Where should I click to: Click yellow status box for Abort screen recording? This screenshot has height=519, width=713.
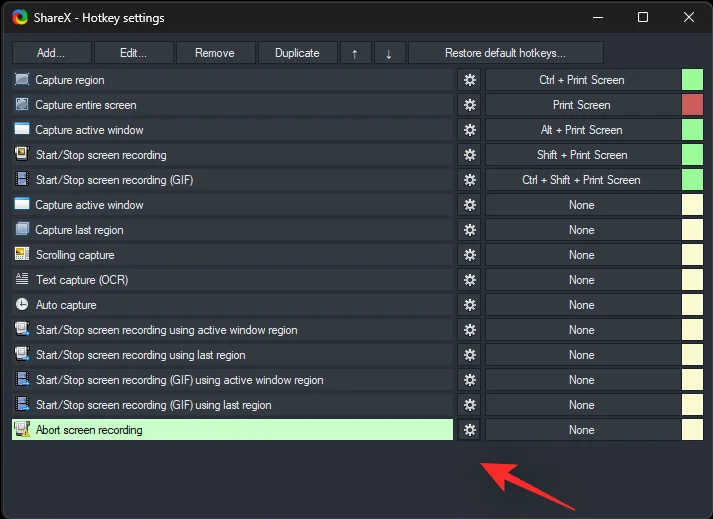pos(692,430)
